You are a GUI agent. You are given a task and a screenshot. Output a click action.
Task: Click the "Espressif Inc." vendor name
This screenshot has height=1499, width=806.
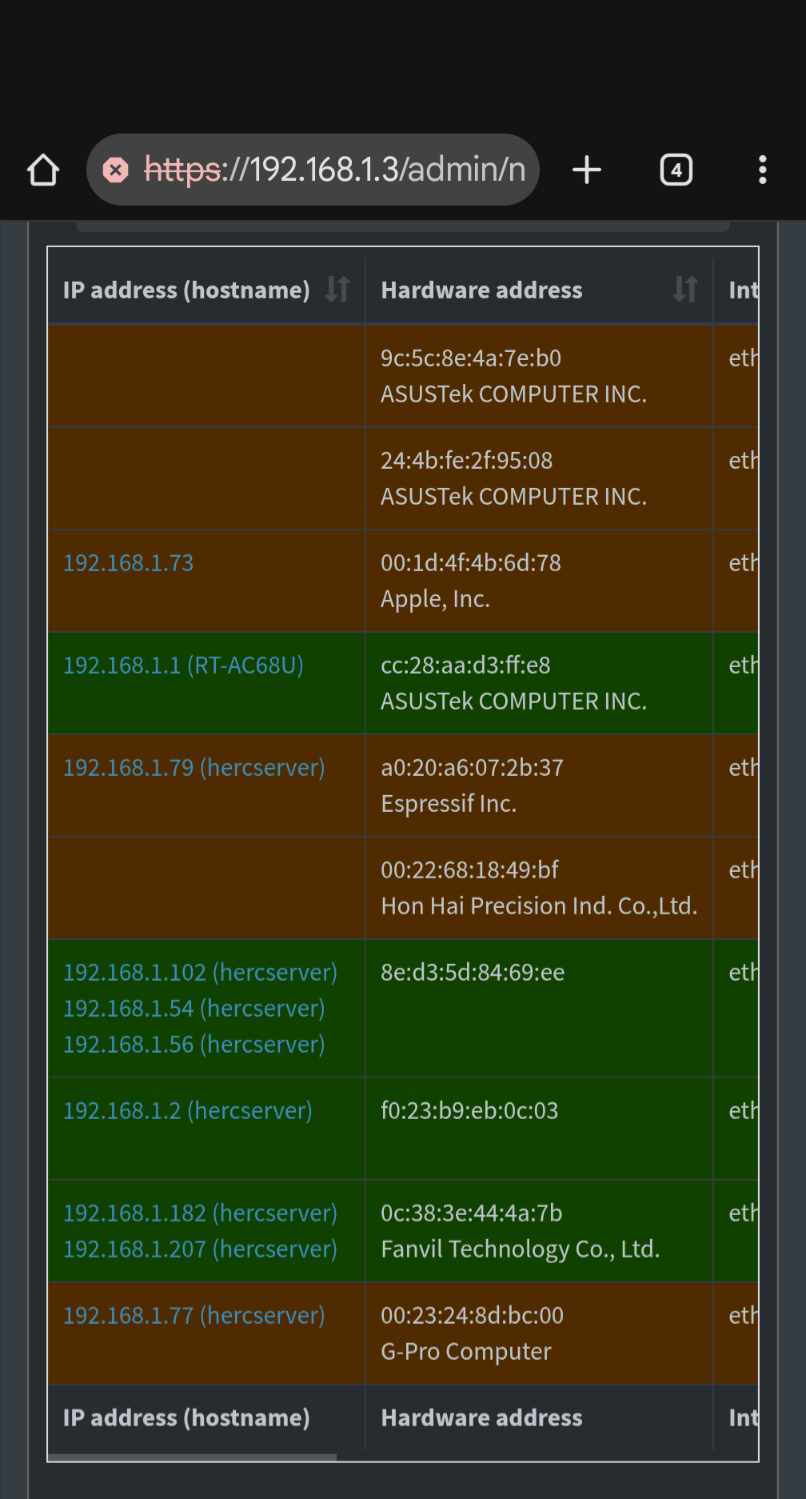pos(449,804)
